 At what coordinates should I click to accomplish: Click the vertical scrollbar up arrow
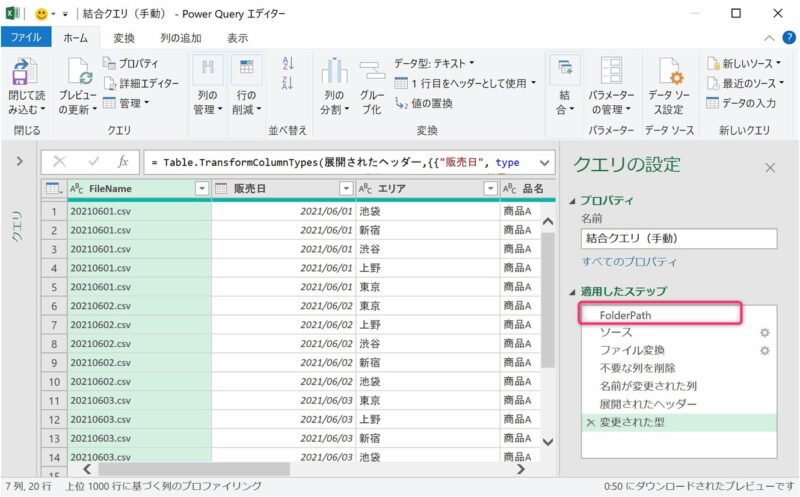click(x=548, y=221)
